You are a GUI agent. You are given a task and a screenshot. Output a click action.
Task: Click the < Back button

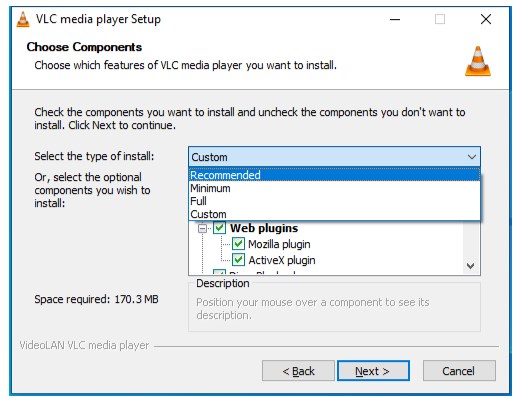[x=298, y=371]
